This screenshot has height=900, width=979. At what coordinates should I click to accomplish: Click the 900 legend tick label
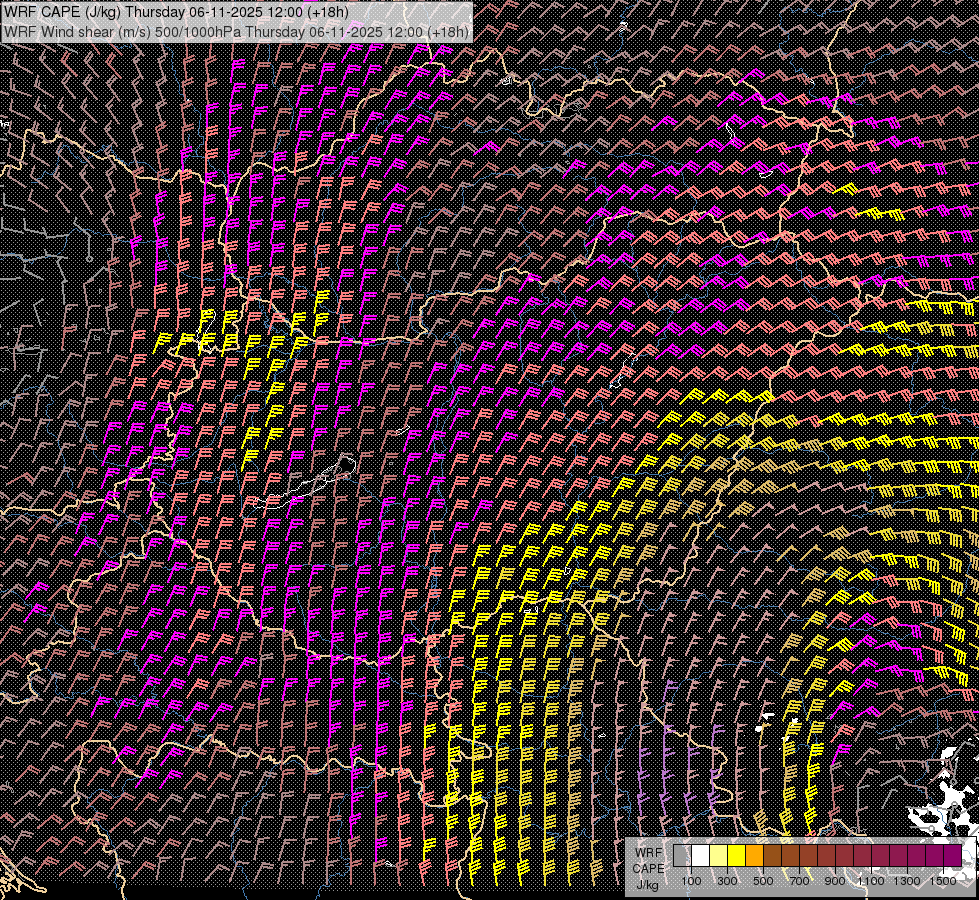click(835, 881)
